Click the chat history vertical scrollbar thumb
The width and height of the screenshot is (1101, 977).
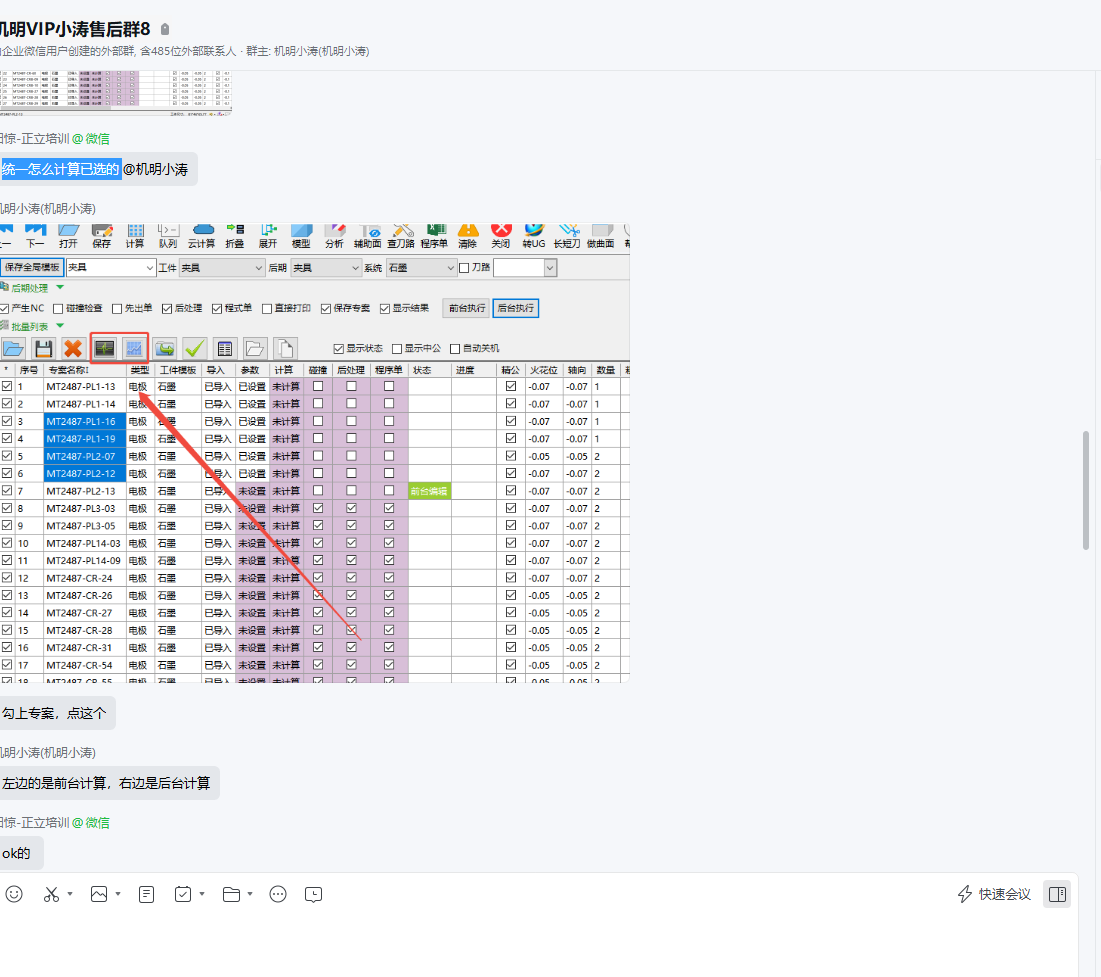[x=1086, y=490]
